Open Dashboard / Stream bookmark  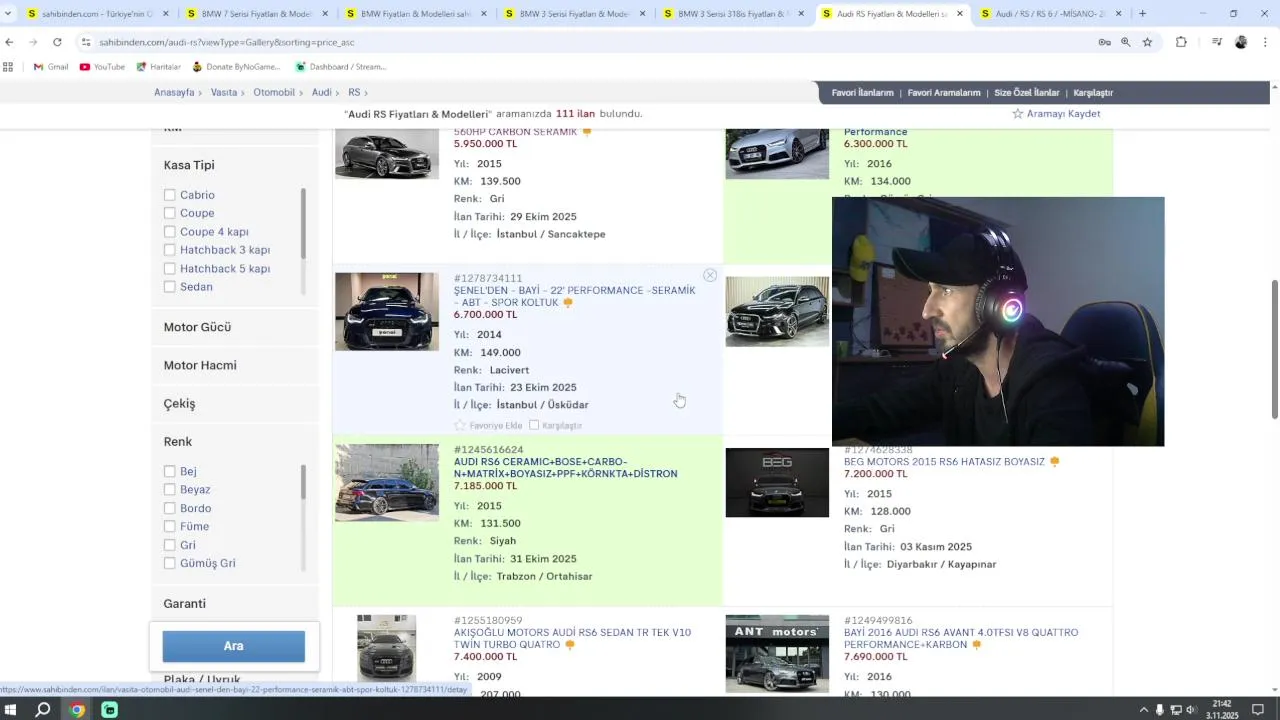(x=340, y=67)
